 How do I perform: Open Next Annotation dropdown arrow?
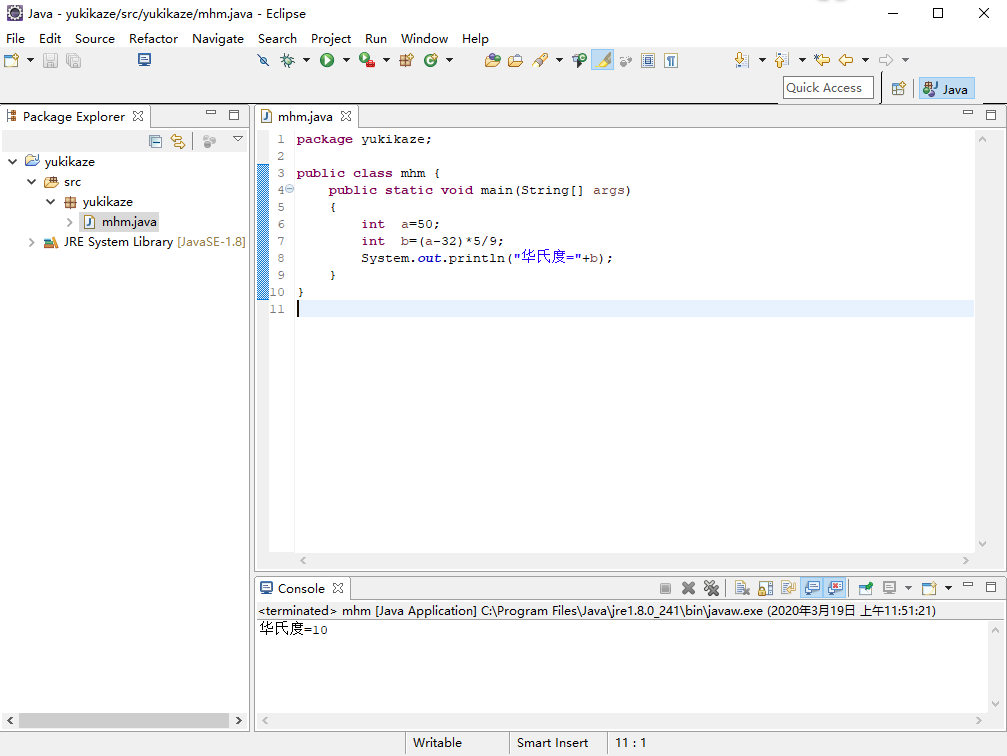click(762, 60)
